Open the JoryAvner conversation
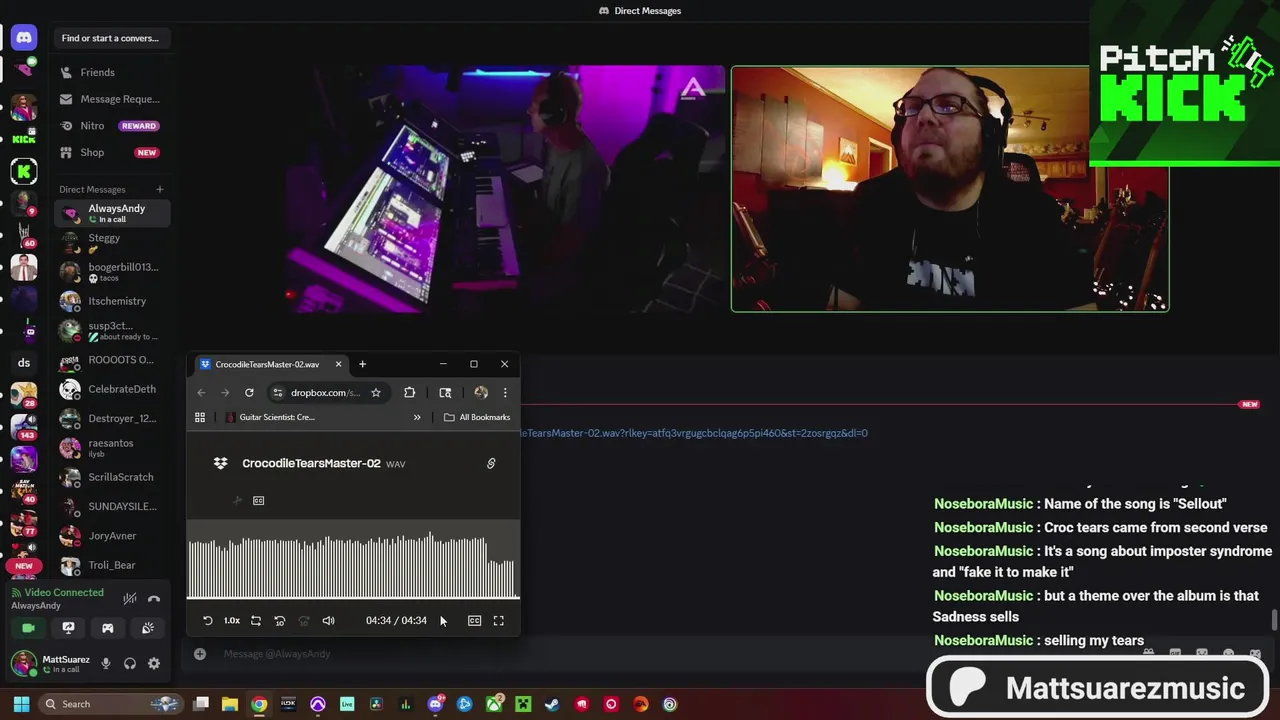The image size is (1280, 720). [x=111, y=536]
